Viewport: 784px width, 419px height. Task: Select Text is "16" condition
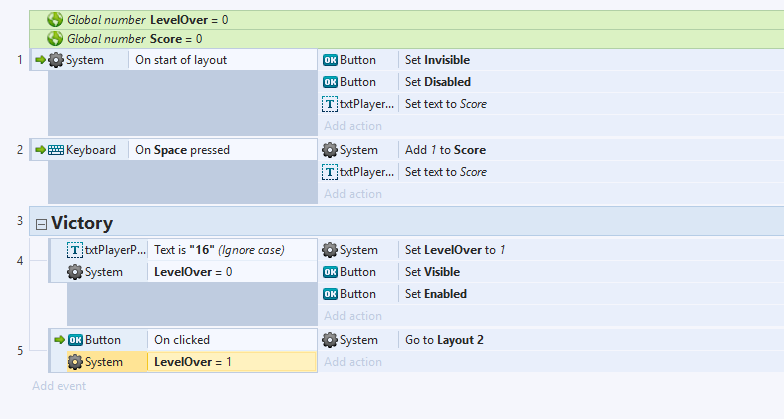pos(232,250)
